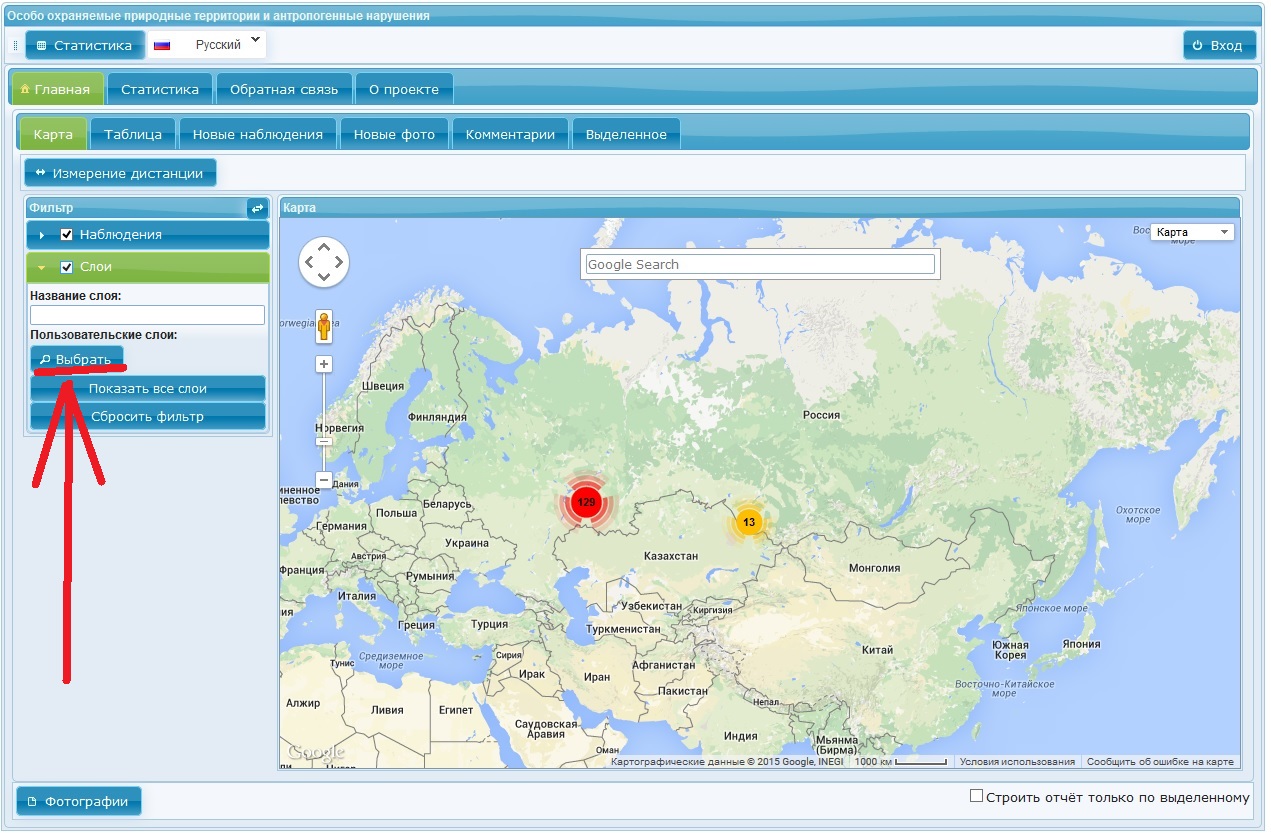
Task: Click the filter panel swap arrows icon
Action: point(257,208)
